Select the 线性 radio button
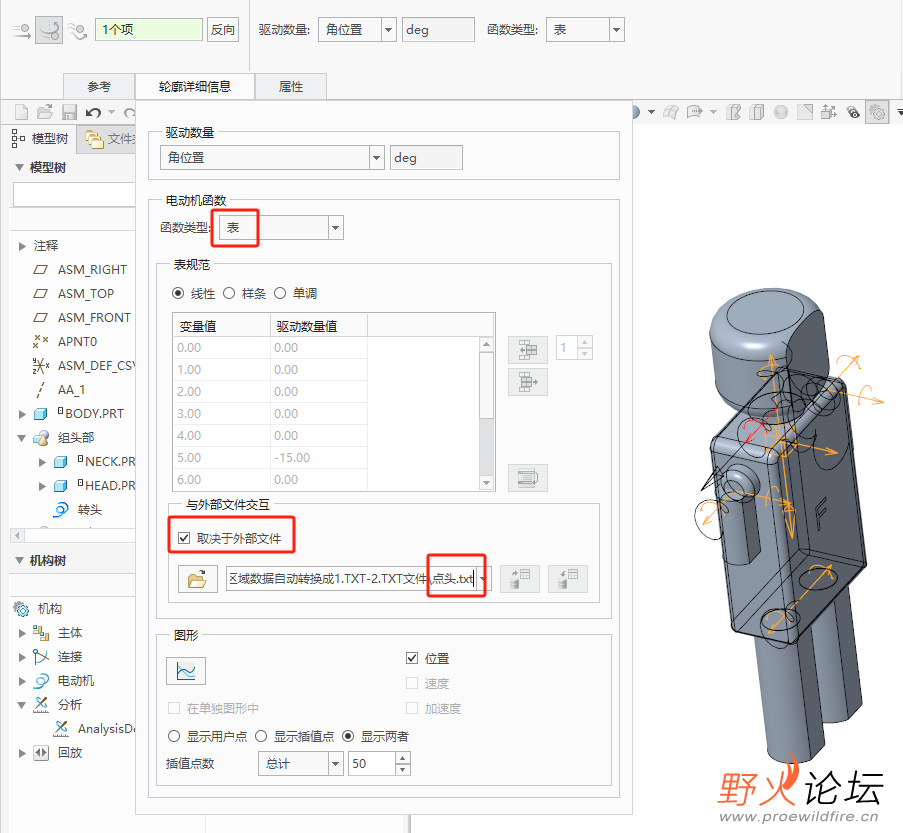This screenshot has width=903, height=833. [179, 293]
